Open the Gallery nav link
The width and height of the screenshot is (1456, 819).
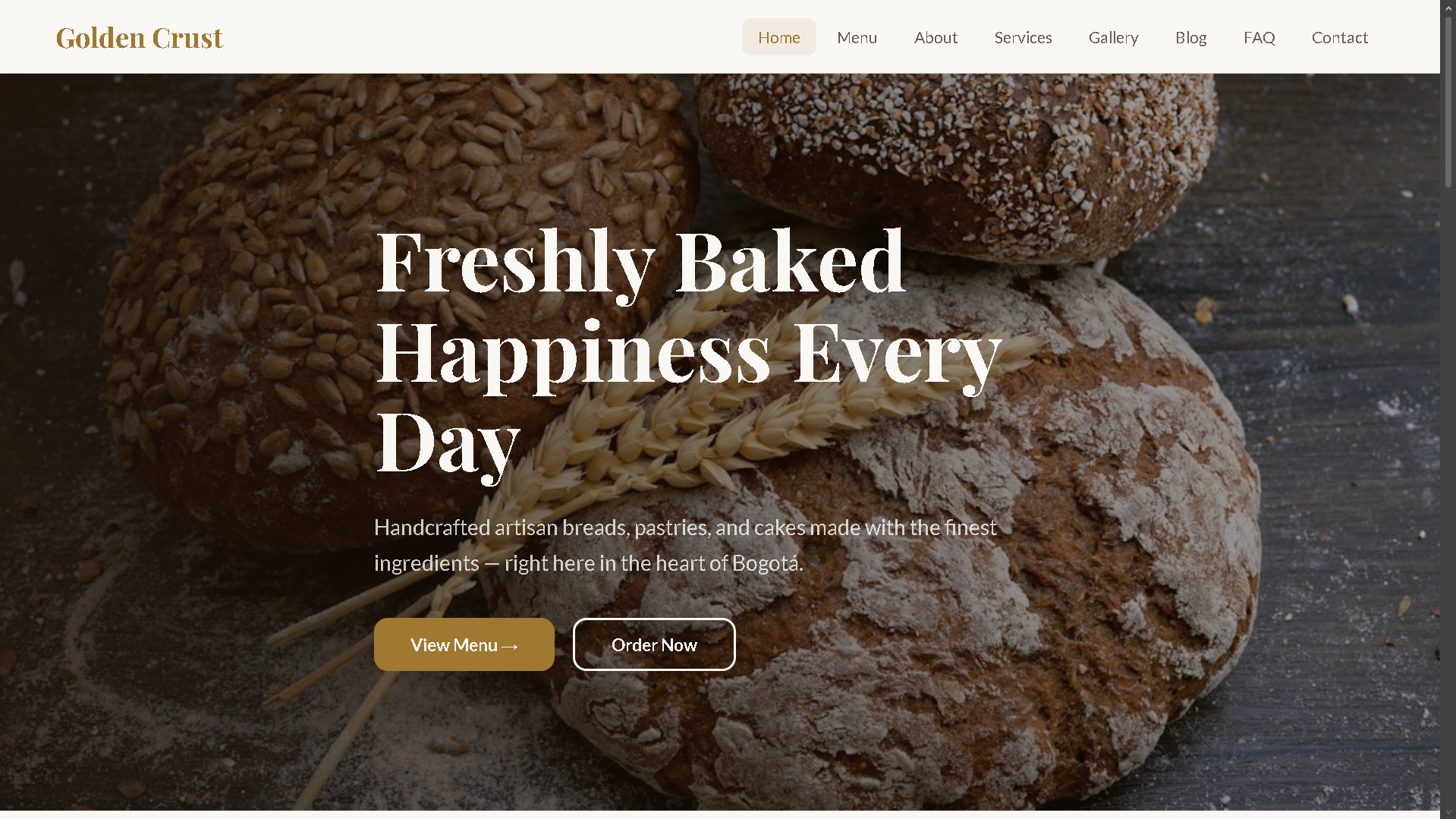pos(1113,37)
